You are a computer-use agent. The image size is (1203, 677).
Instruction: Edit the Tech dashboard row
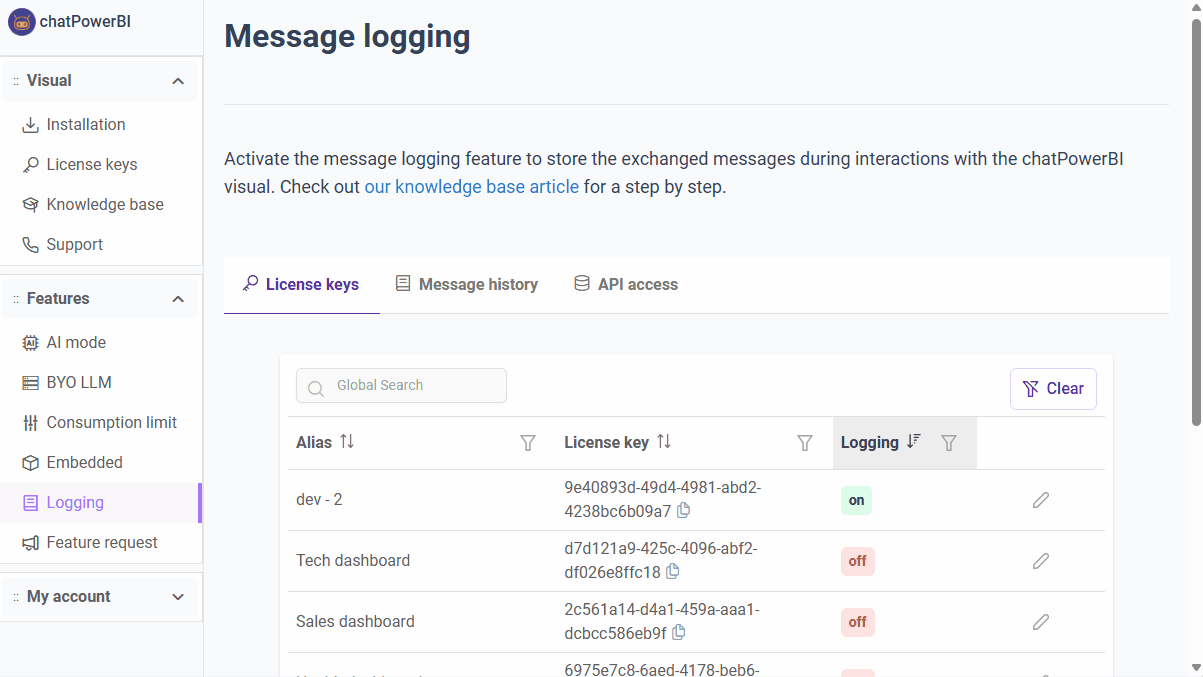pyautogui.click(x=1041, y=561)
